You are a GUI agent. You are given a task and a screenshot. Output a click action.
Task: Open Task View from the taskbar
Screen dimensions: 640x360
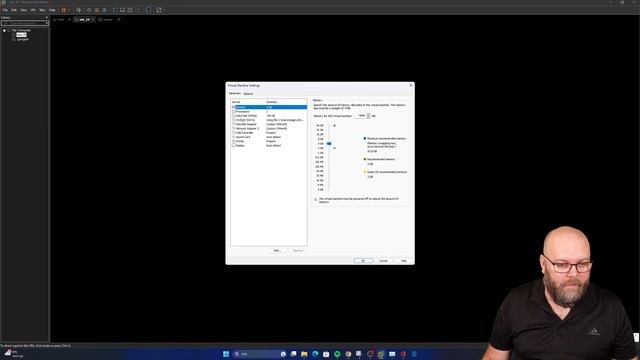pyautogui.click(x=293, y=354)
